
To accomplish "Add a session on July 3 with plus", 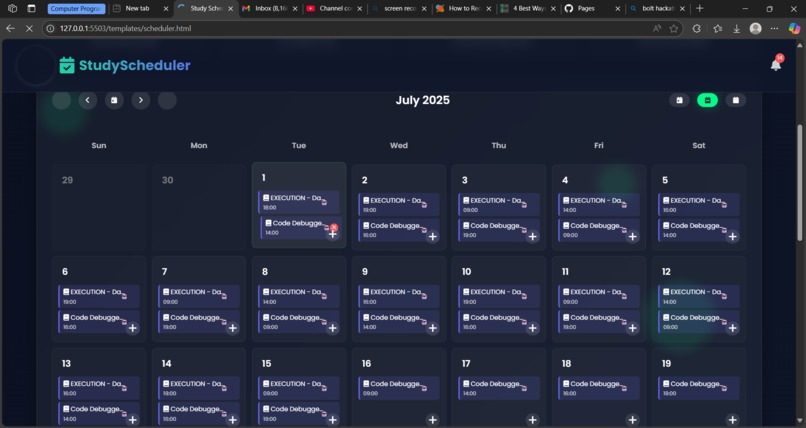I will point(533,236).
